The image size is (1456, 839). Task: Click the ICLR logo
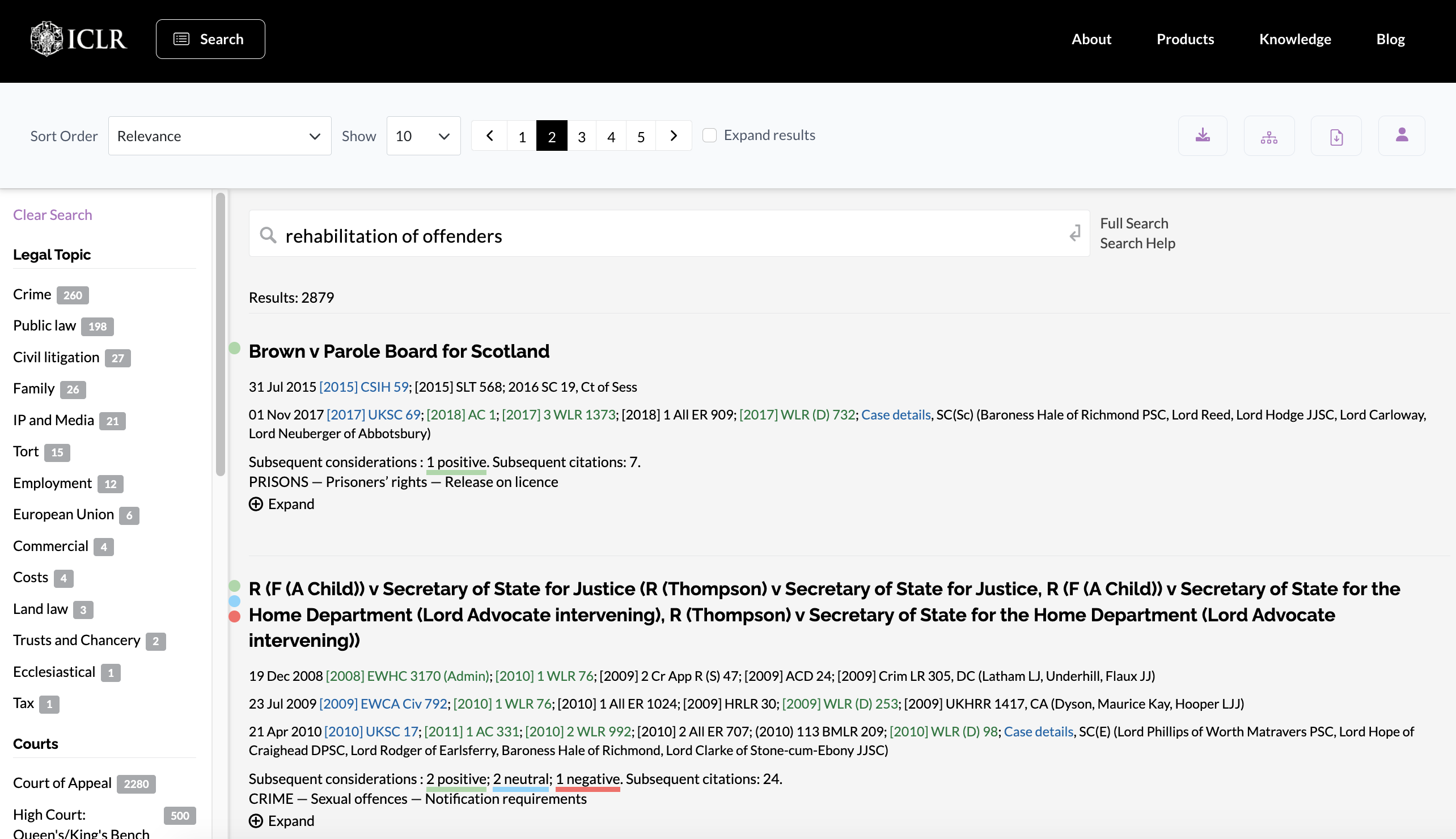click(78, 39)
